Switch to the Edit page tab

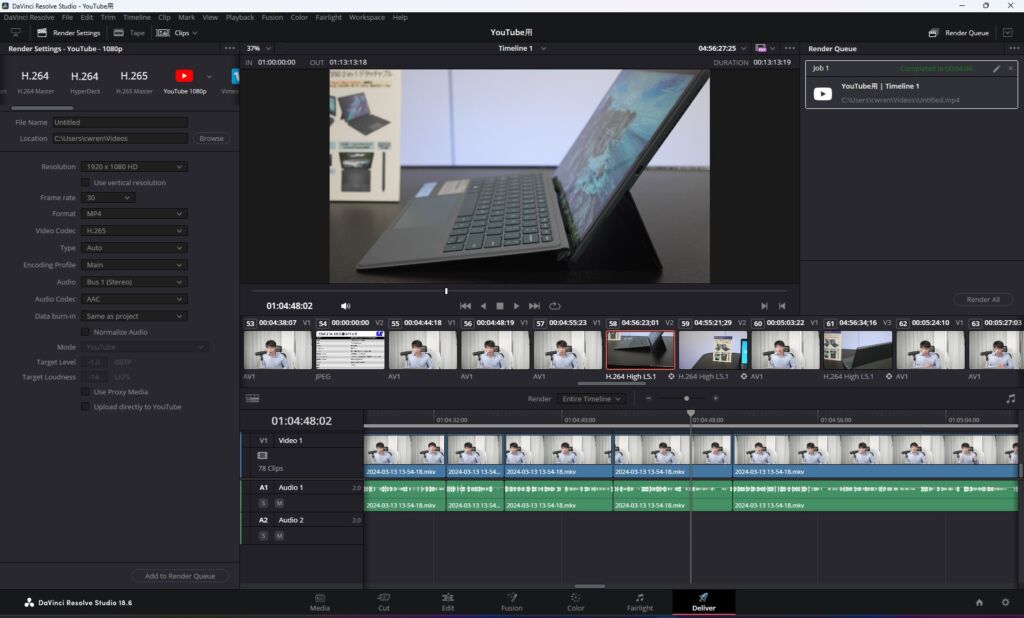(447, 602)
